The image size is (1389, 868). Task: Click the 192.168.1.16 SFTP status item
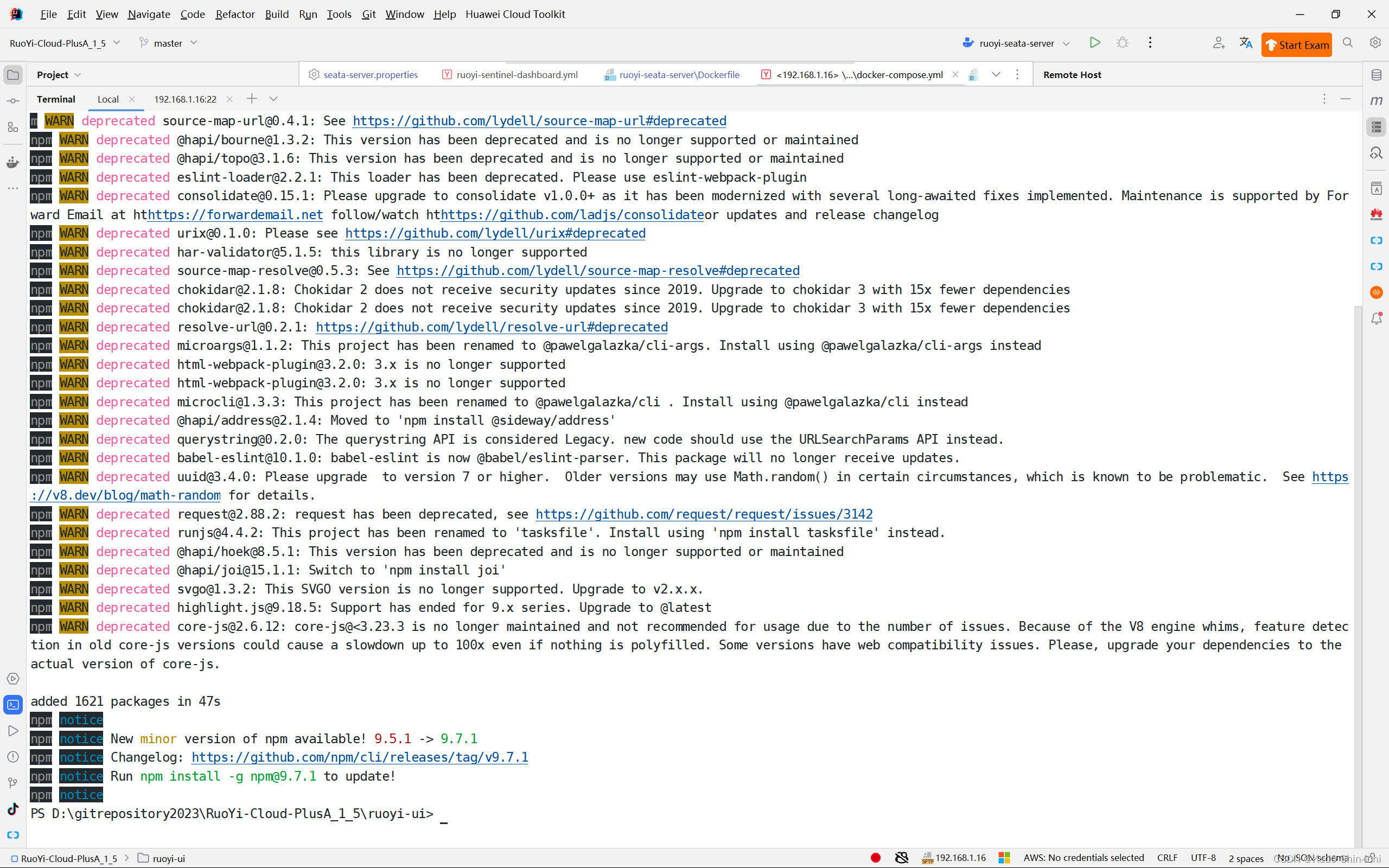click(x=954, y=858)
